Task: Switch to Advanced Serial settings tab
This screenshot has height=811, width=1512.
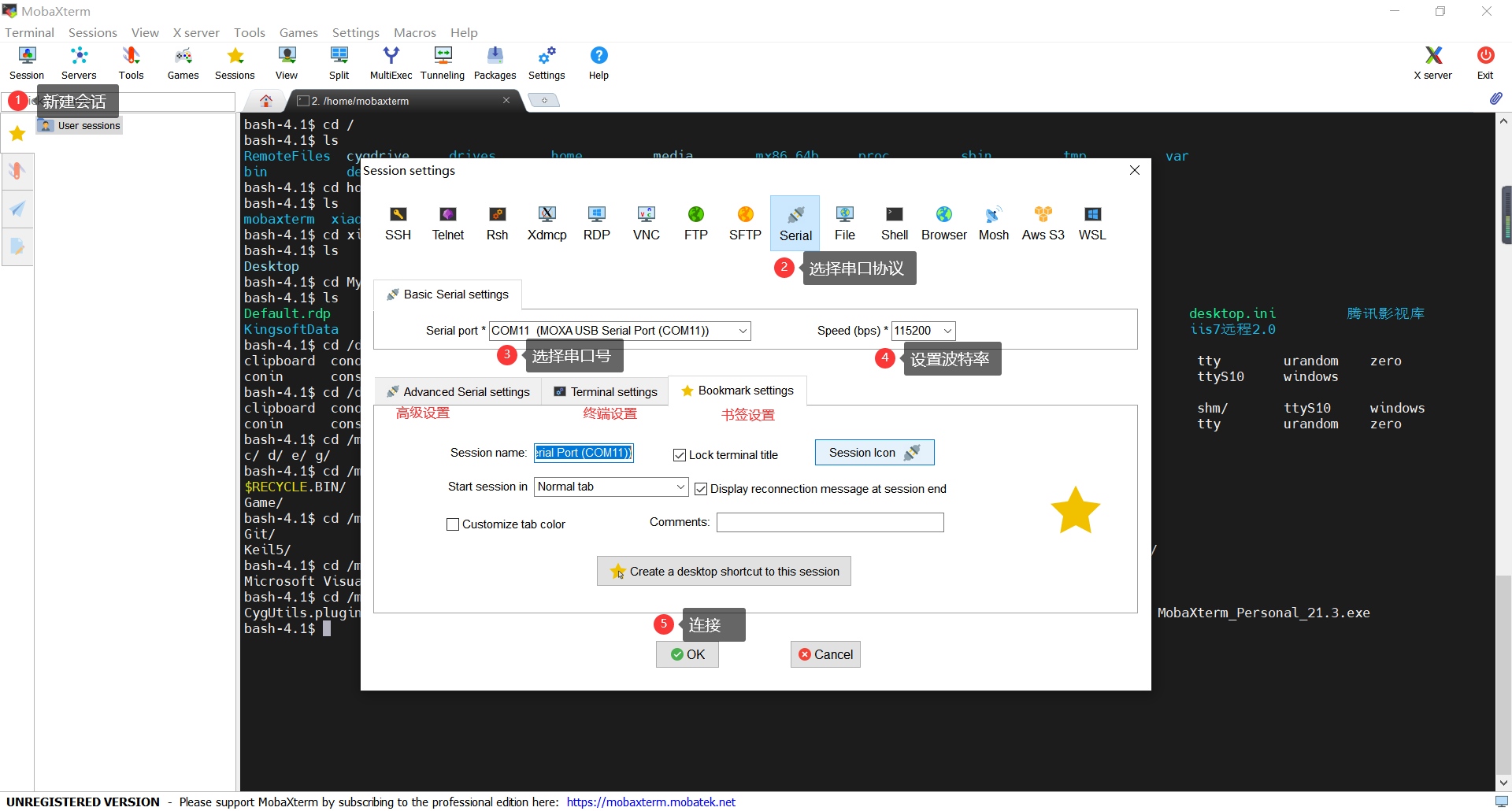Action: click(x=458, y=391)
